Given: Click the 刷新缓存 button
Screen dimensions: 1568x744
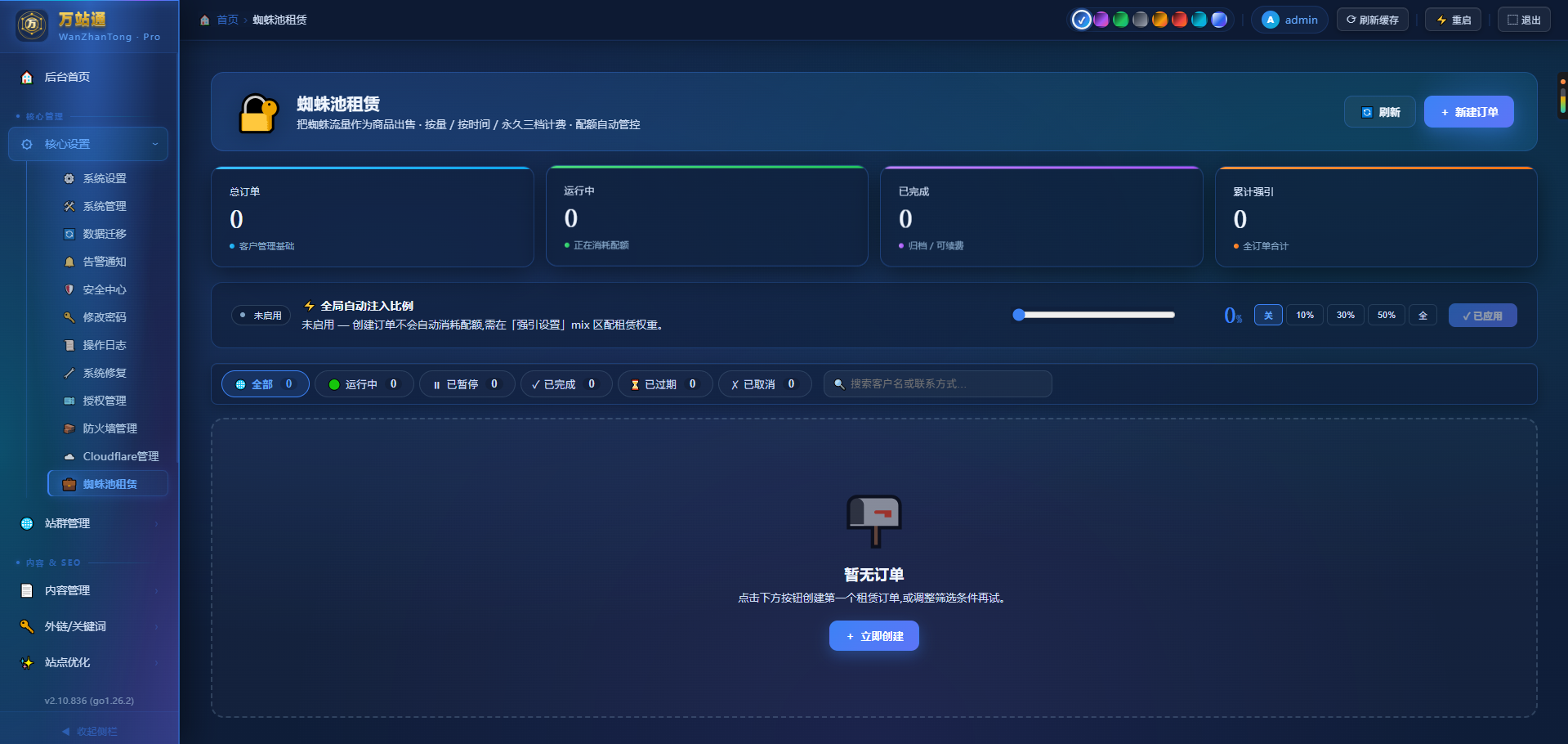Looking at the screenshot, I should pos(1372,20).
